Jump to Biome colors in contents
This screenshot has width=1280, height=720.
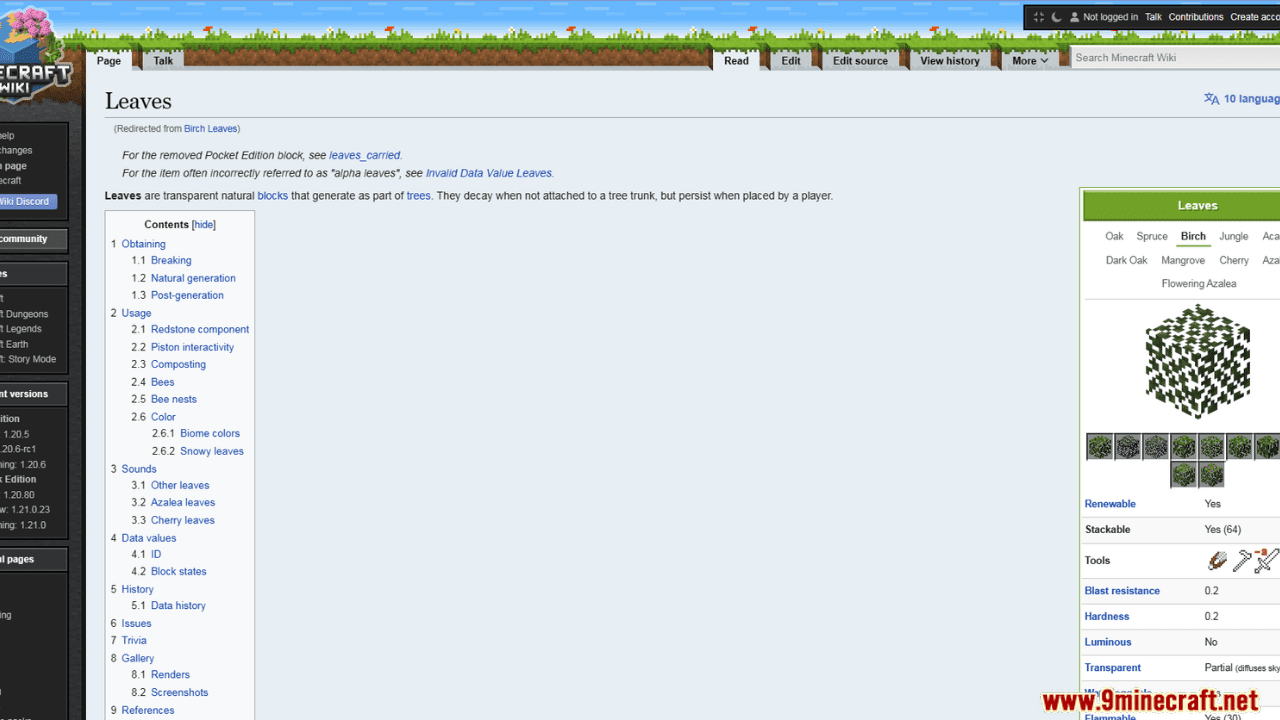click(210, 433)
